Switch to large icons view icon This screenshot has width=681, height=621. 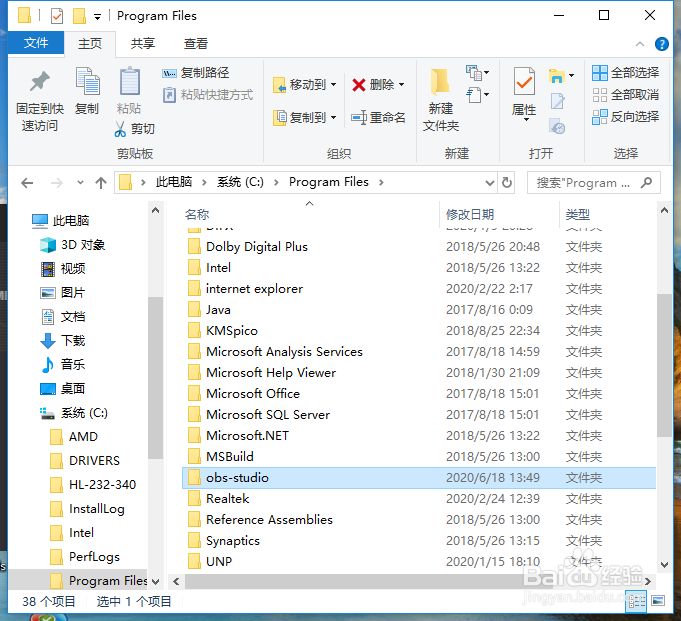click(658, 601)
